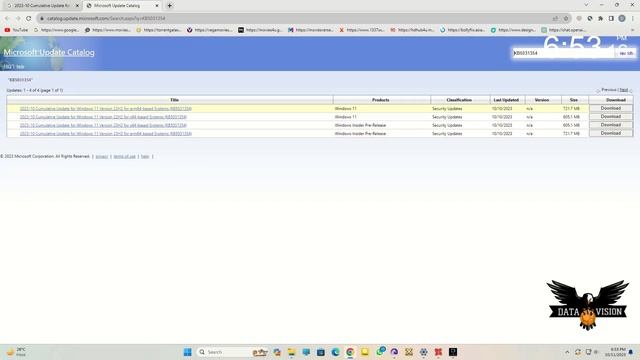Open the share icon in the address bar
This screenshot has height=360, width=640.
point(555,18)
